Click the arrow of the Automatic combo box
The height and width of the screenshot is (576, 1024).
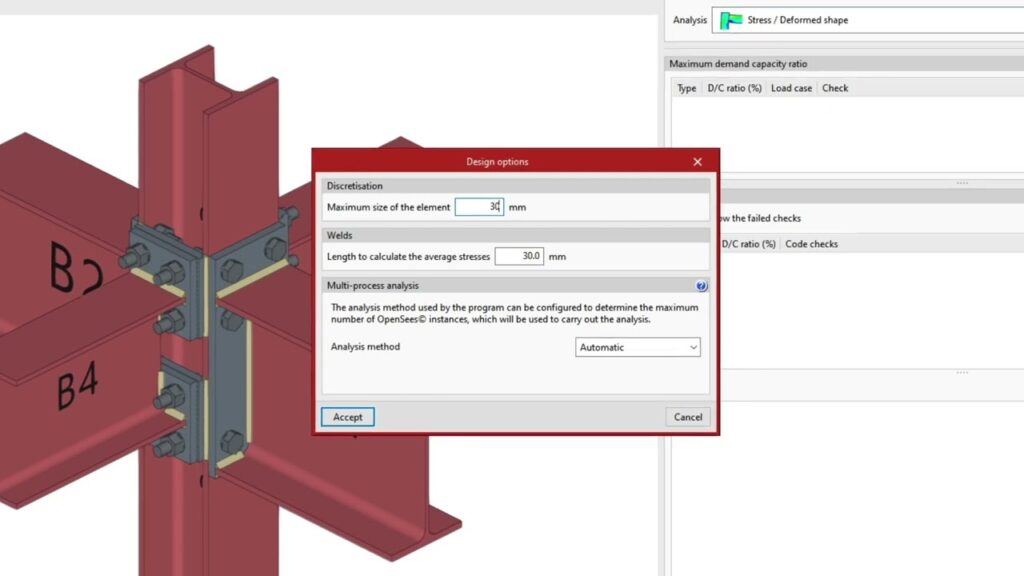pyautogui.click(x=693, y=347)
